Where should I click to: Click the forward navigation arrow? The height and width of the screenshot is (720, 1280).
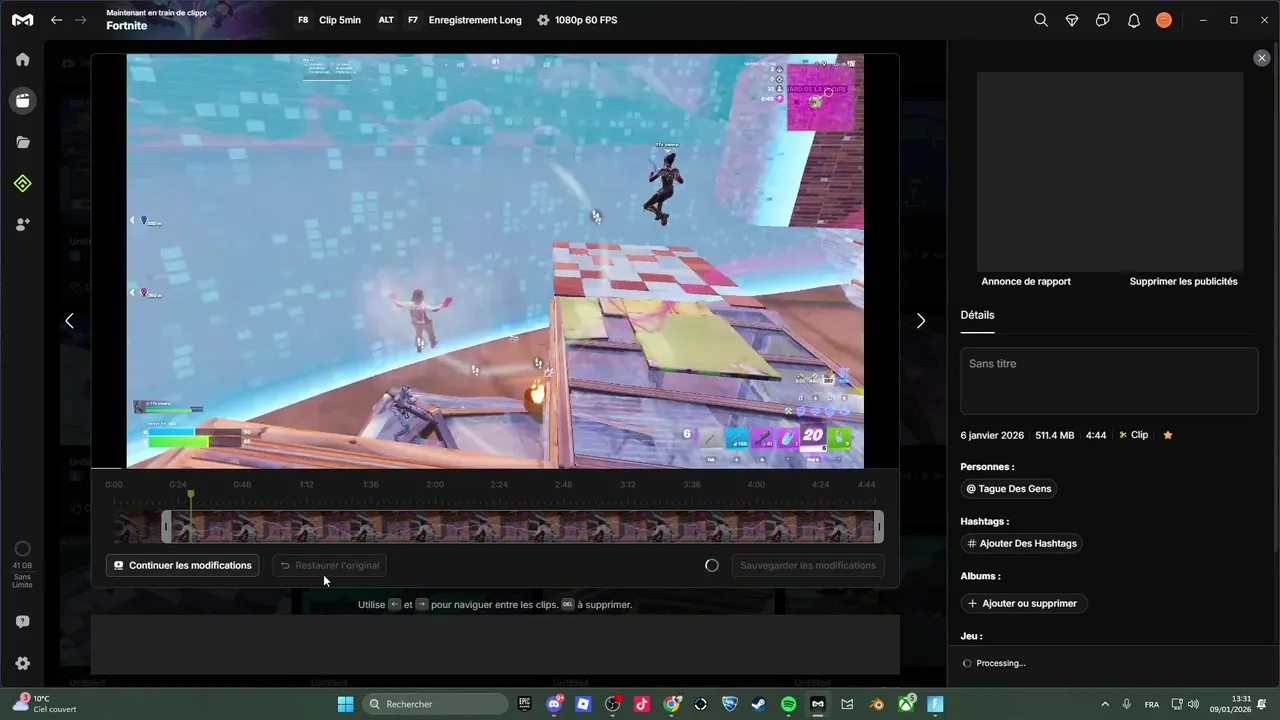[81, 20]
